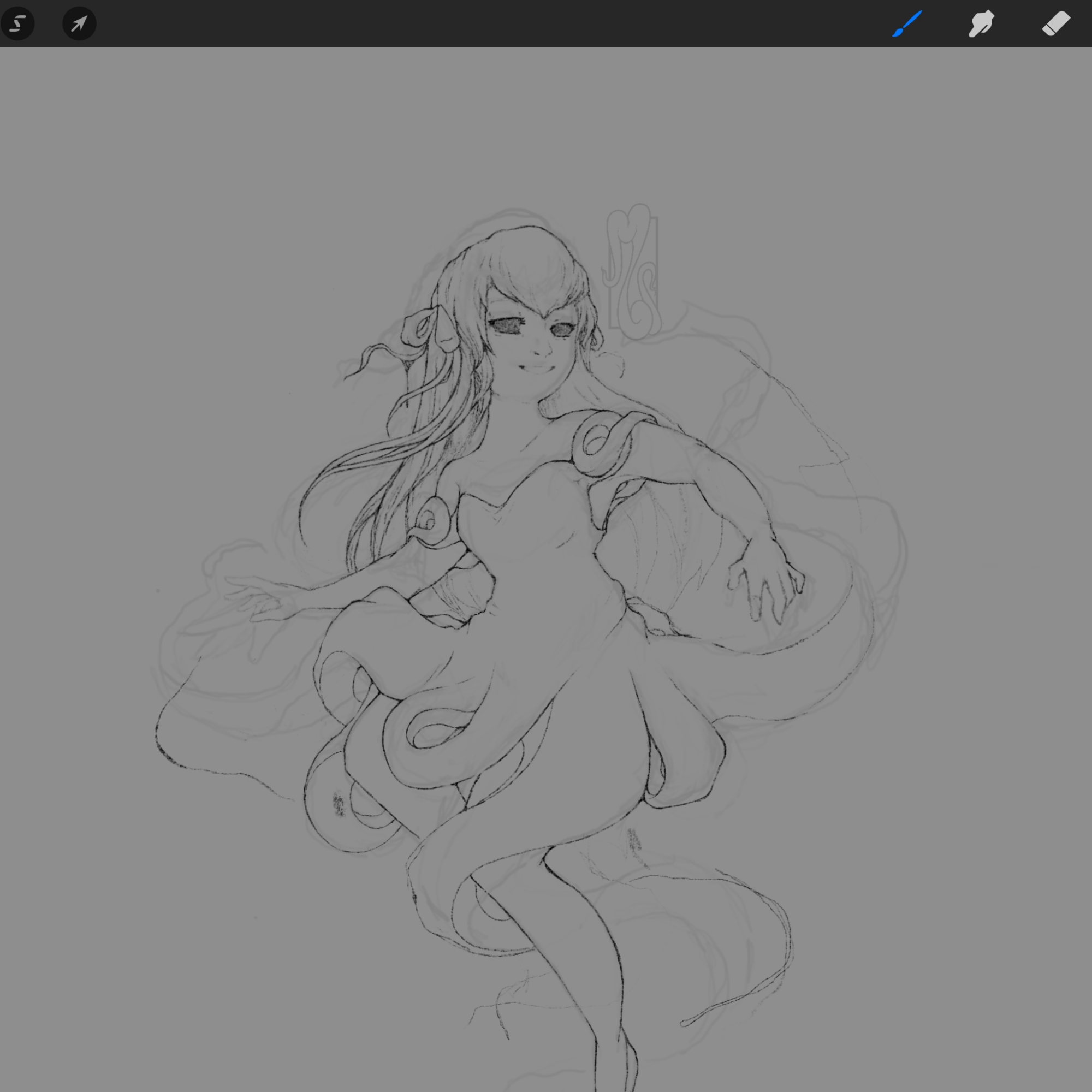1092x1092 pixels.
Task: Activate the Eraser tool
Action: click(1055, 23)
